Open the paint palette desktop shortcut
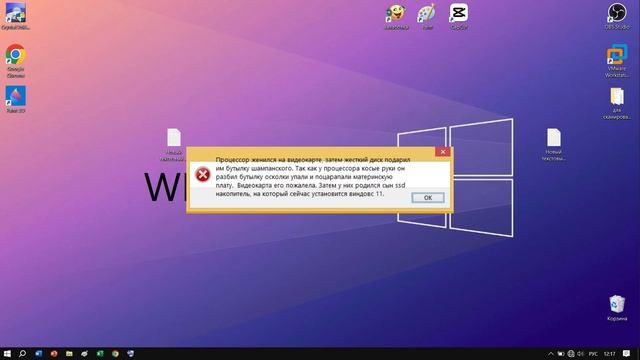 [x=427, y=17]
